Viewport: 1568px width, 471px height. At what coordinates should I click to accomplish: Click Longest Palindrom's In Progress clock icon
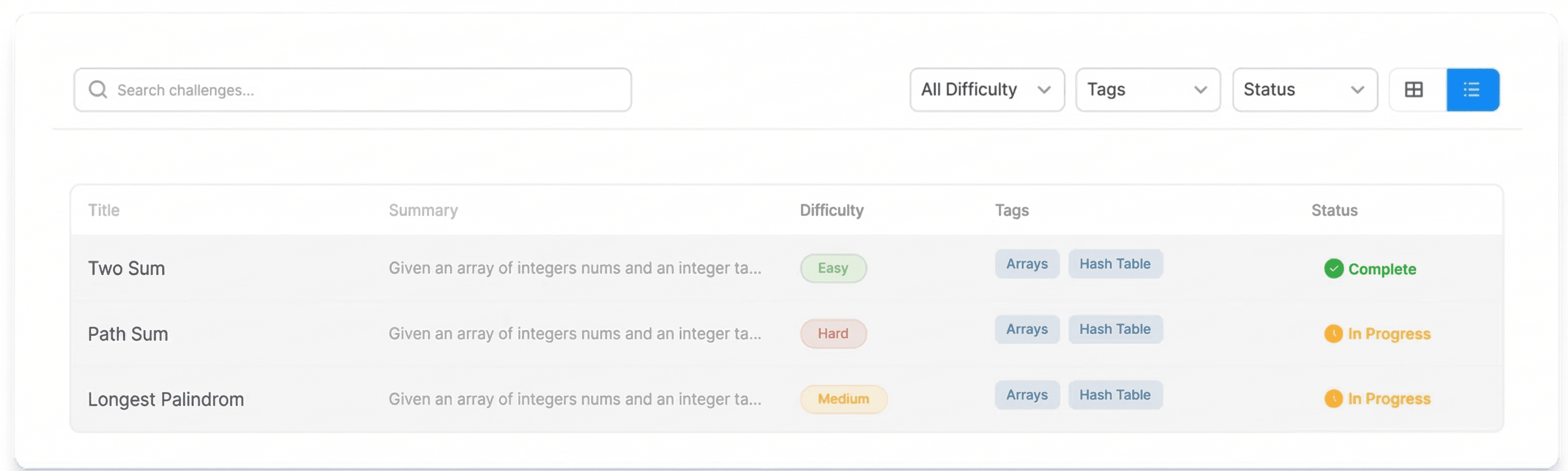click(1333, 398)
